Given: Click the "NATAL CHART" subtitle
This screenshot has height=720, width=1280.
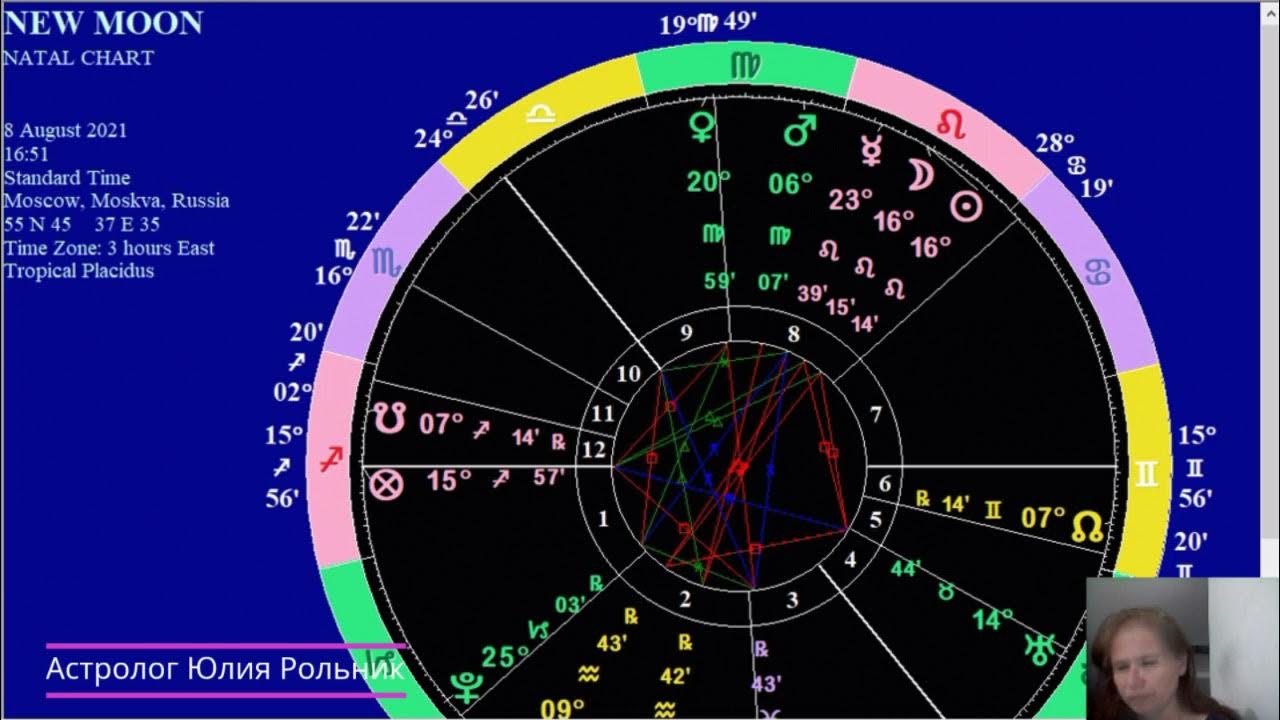Looking at the screenshot, I should coord(79,58).
